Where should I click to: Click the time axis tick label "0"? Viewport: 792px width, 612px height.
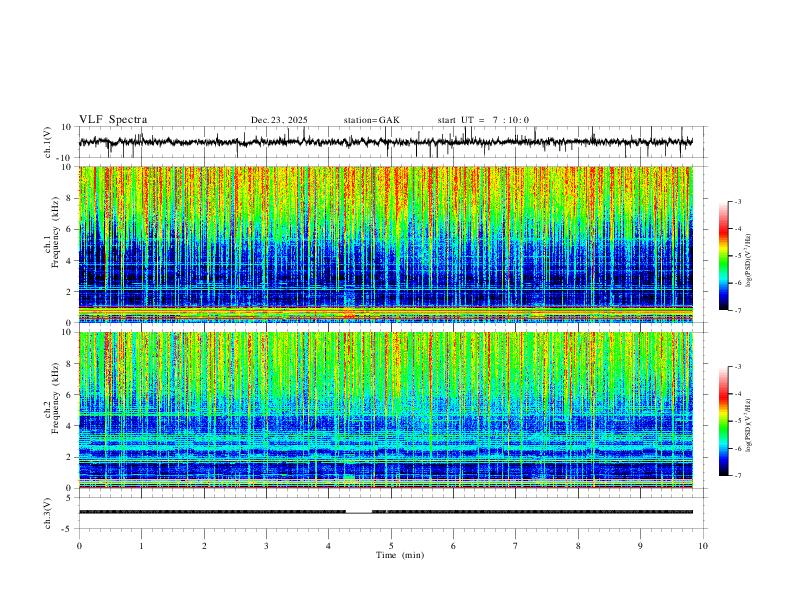coord(79,546)
